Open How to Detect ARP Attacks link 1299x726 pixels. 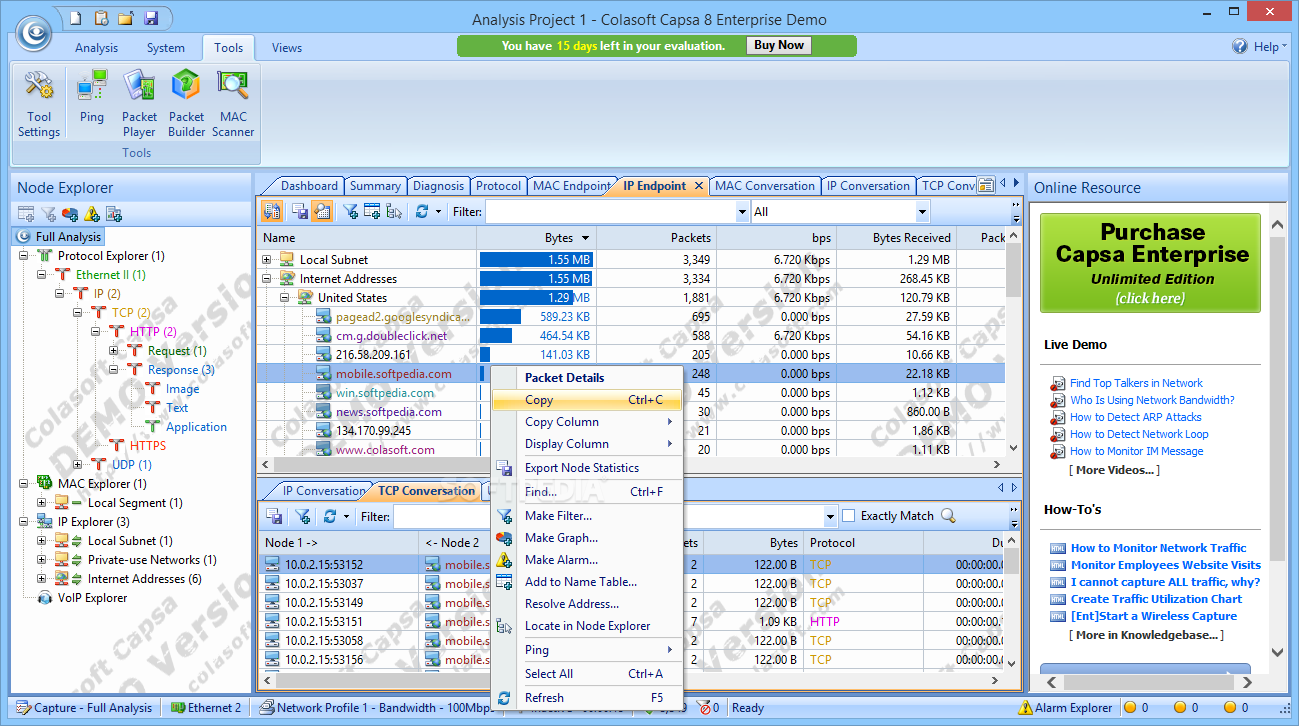point(1135,417)
